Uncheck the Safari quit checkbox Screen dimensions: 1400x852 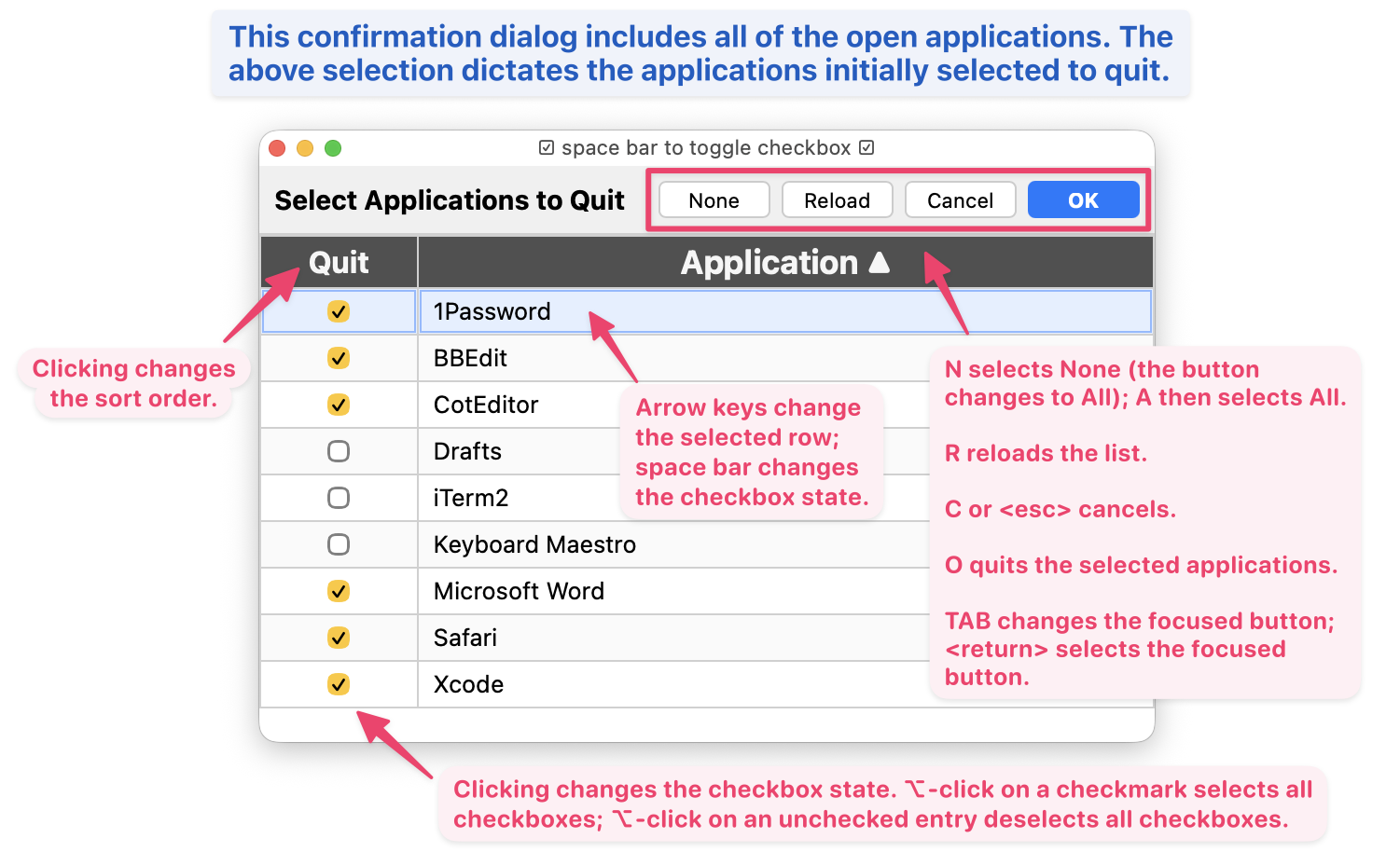click(339, 638)
